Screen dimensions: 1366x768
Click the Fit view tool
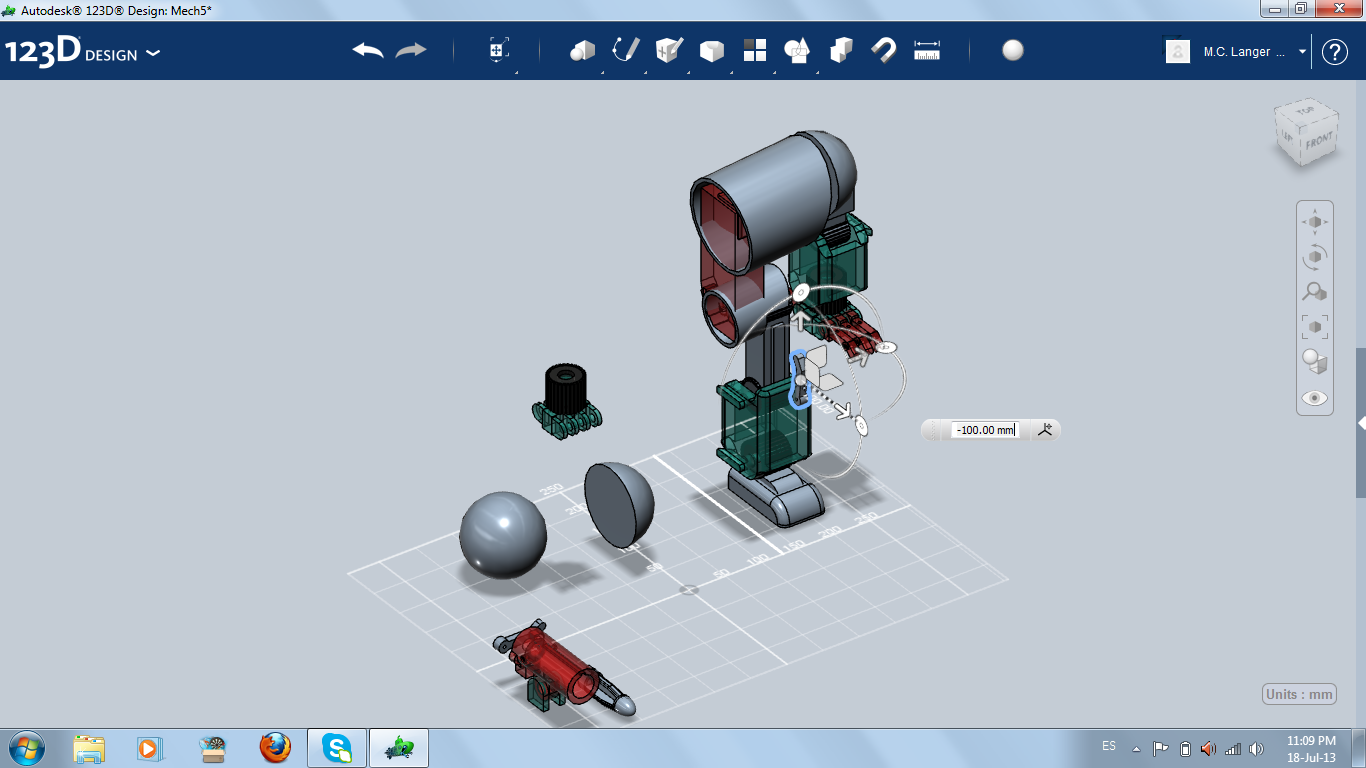1315,326
